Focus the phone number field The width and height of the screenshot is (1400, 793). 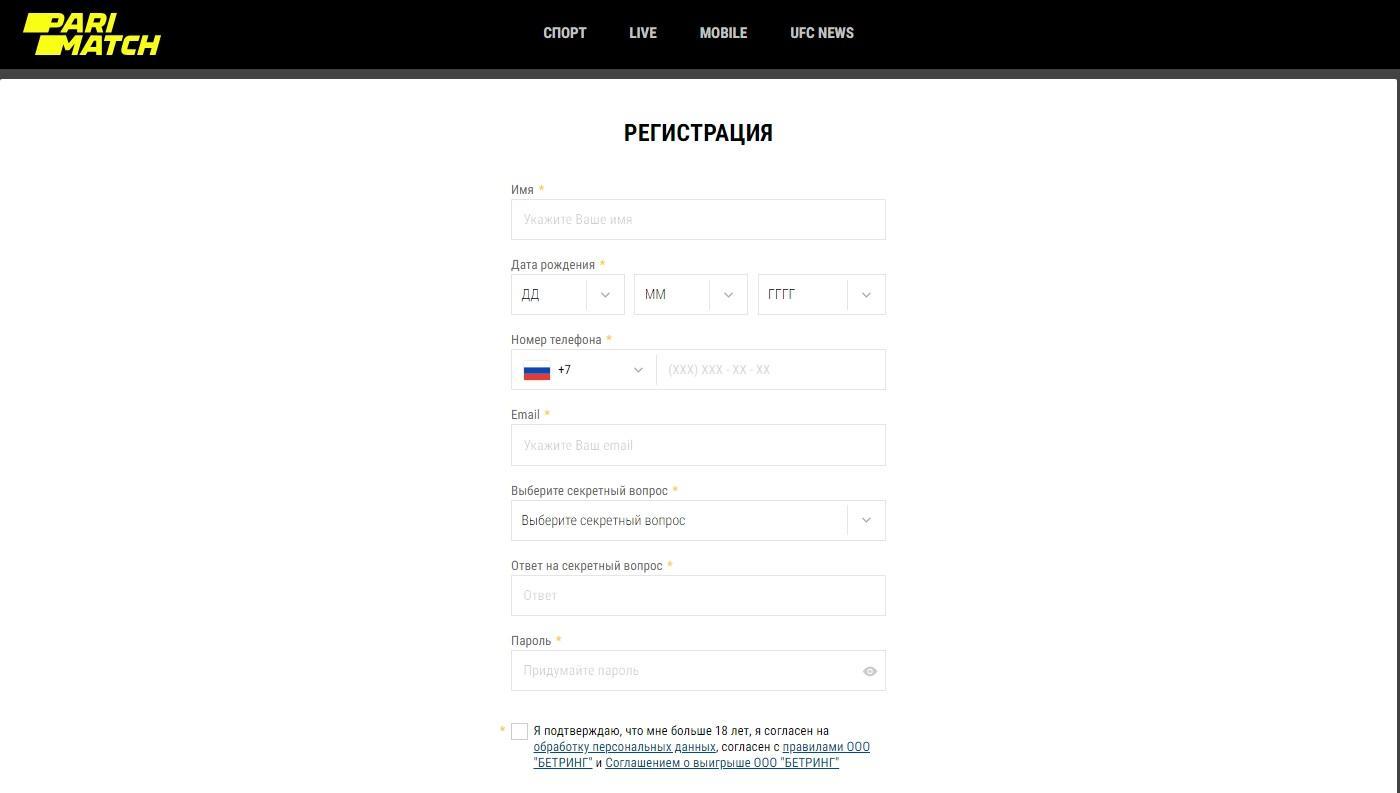click(x=770, y=370)
